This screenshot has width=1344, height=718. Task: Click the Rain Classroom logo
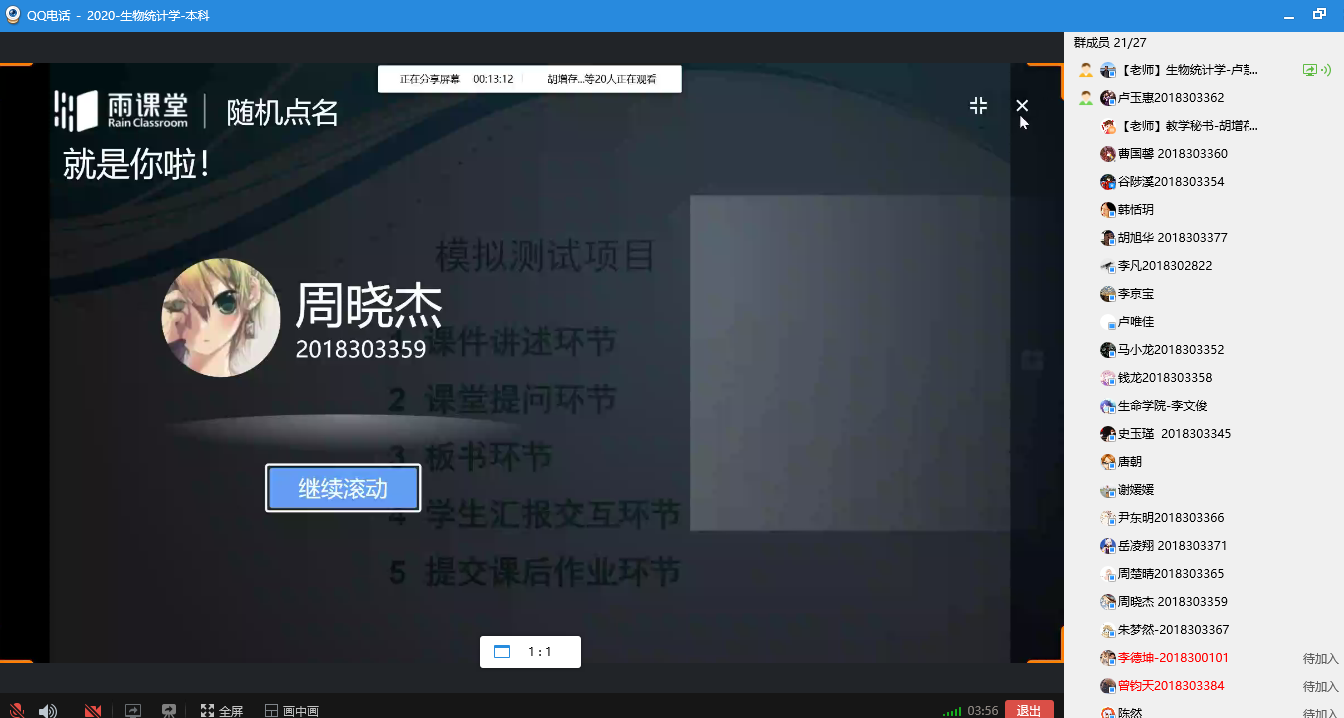pyautogui.click(x=121, y=110)
